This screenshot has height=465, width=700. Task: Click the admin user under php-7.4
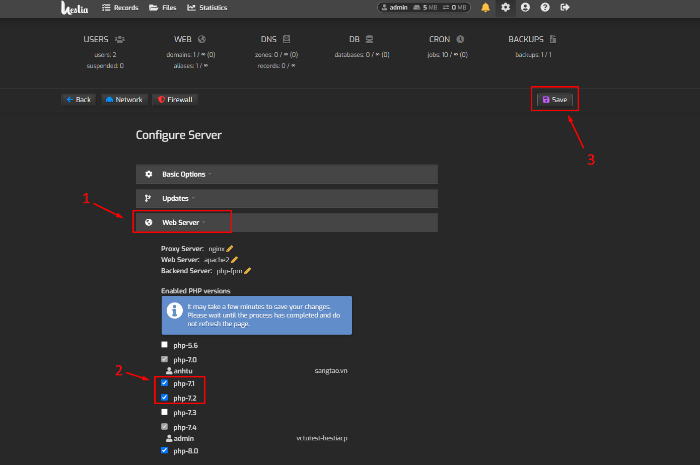(x=179, y=439)
